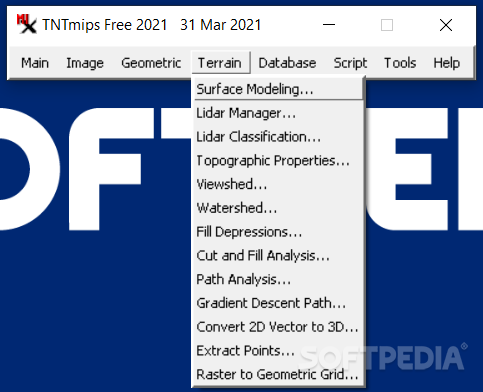Choose Gradient Descent Path
The width and height of the screenshot is (483, 392).
coord(278,303)
